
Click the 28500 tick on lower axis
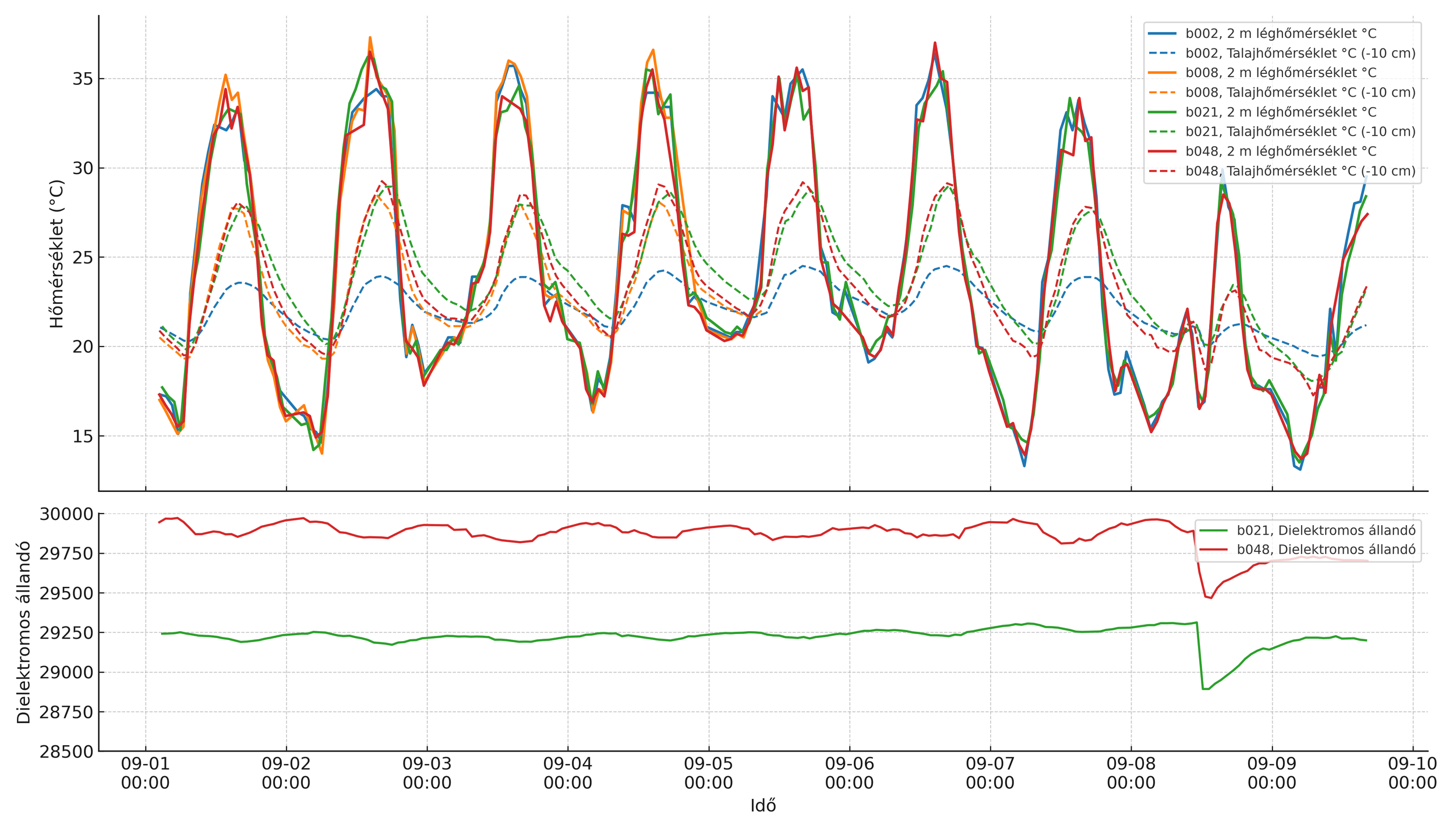[x=66, y=752]
